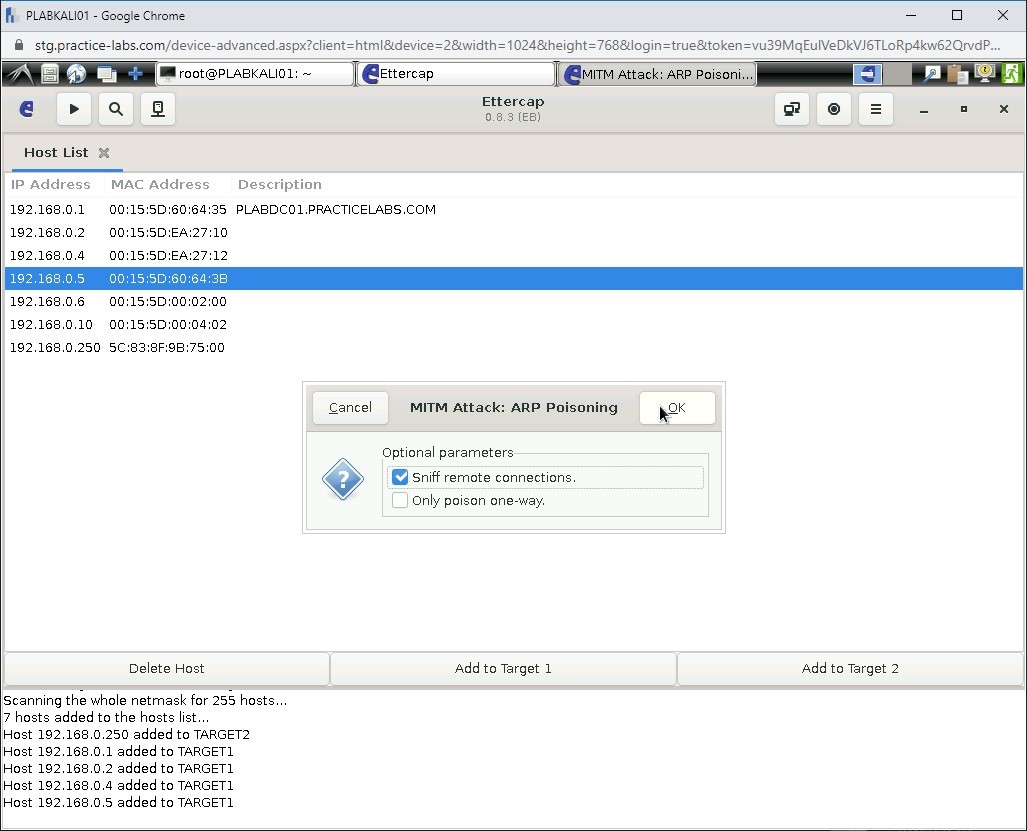Click the Add to Target 2 button
The width and height of the screenshot is (1027, 831).
tap(850, 668)
